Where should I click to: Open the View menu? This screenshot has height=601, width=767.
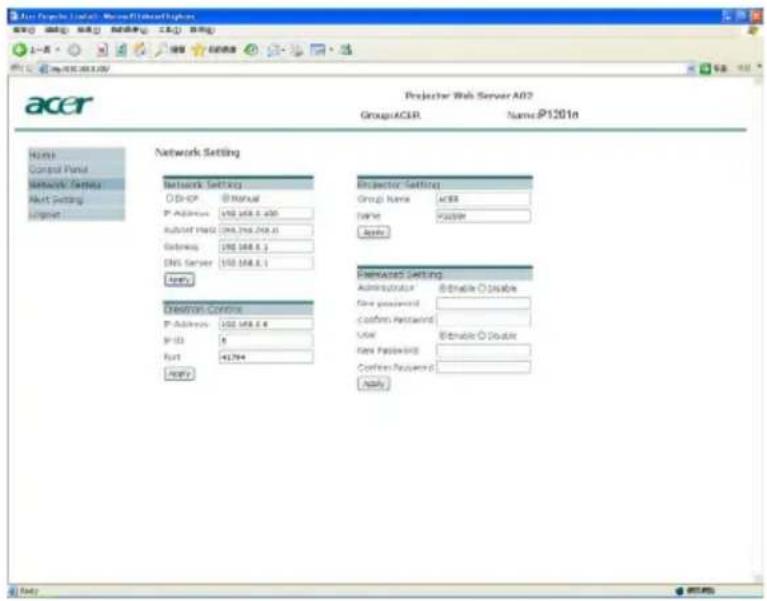pyautogui.click(x=89, y=30)
